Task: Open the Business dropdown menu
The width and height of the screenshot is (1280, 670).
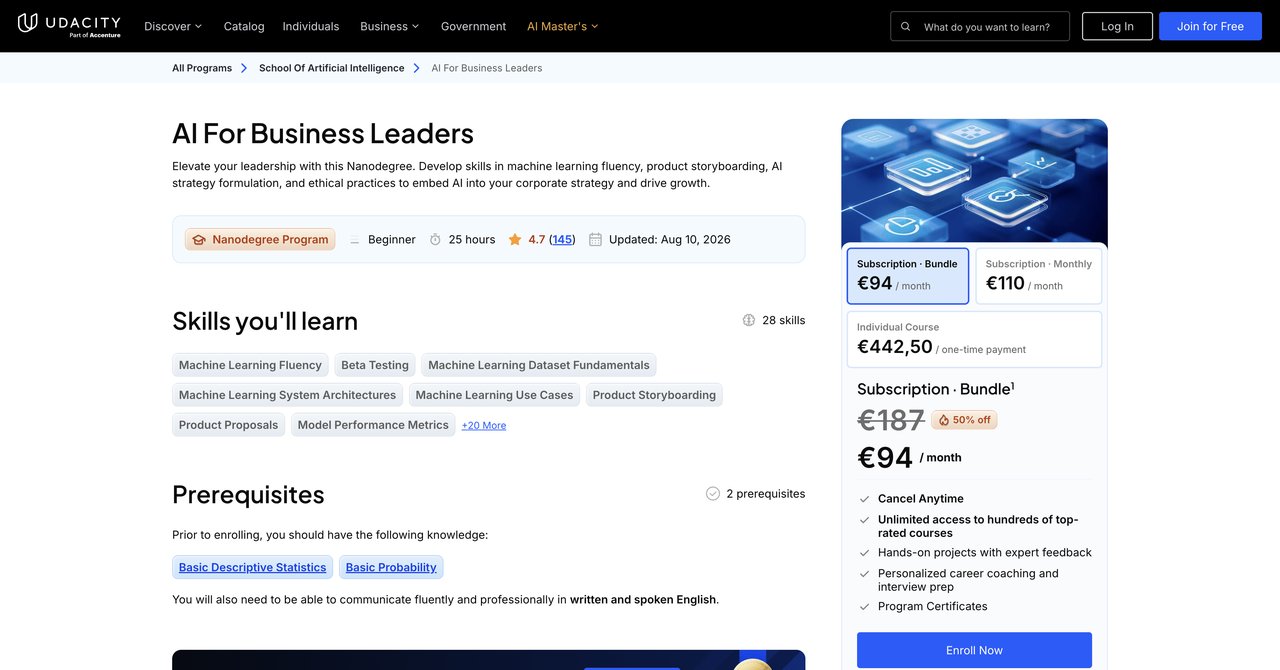Action: tap(390, 26)
